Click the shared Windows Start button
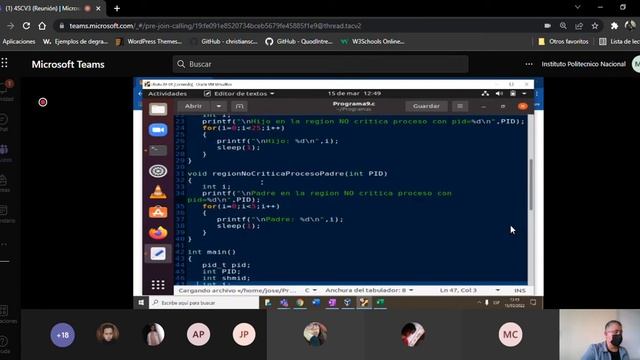Viewport: 640px width, 360px height. [x=141, y=302]
